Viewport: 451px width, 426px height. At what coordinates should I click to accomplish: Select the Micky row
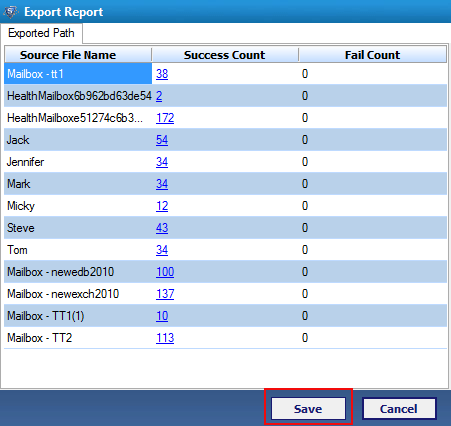pos(225,206)
